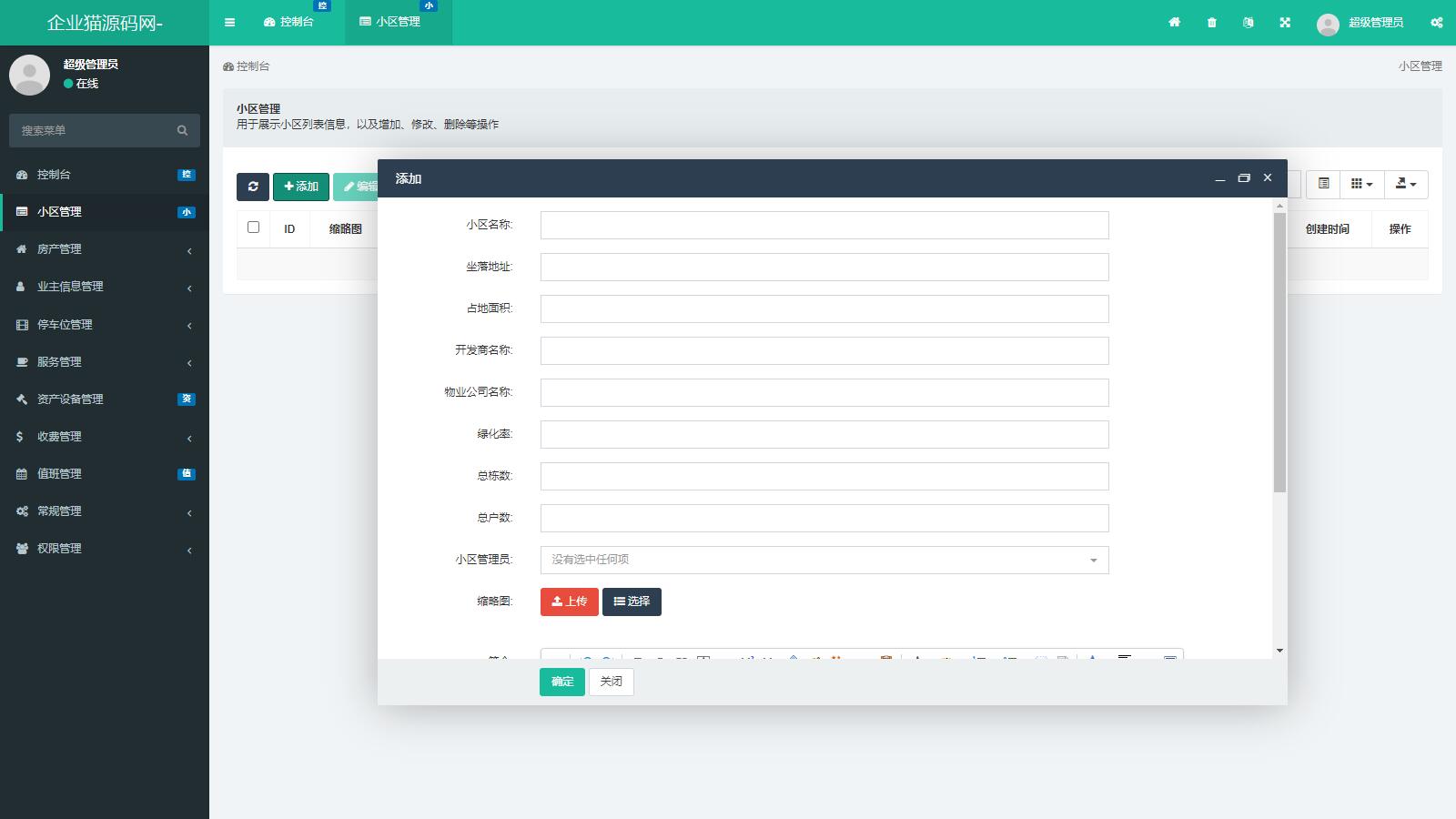Focus the 开发商名称 input field

(x=824, y=351)
